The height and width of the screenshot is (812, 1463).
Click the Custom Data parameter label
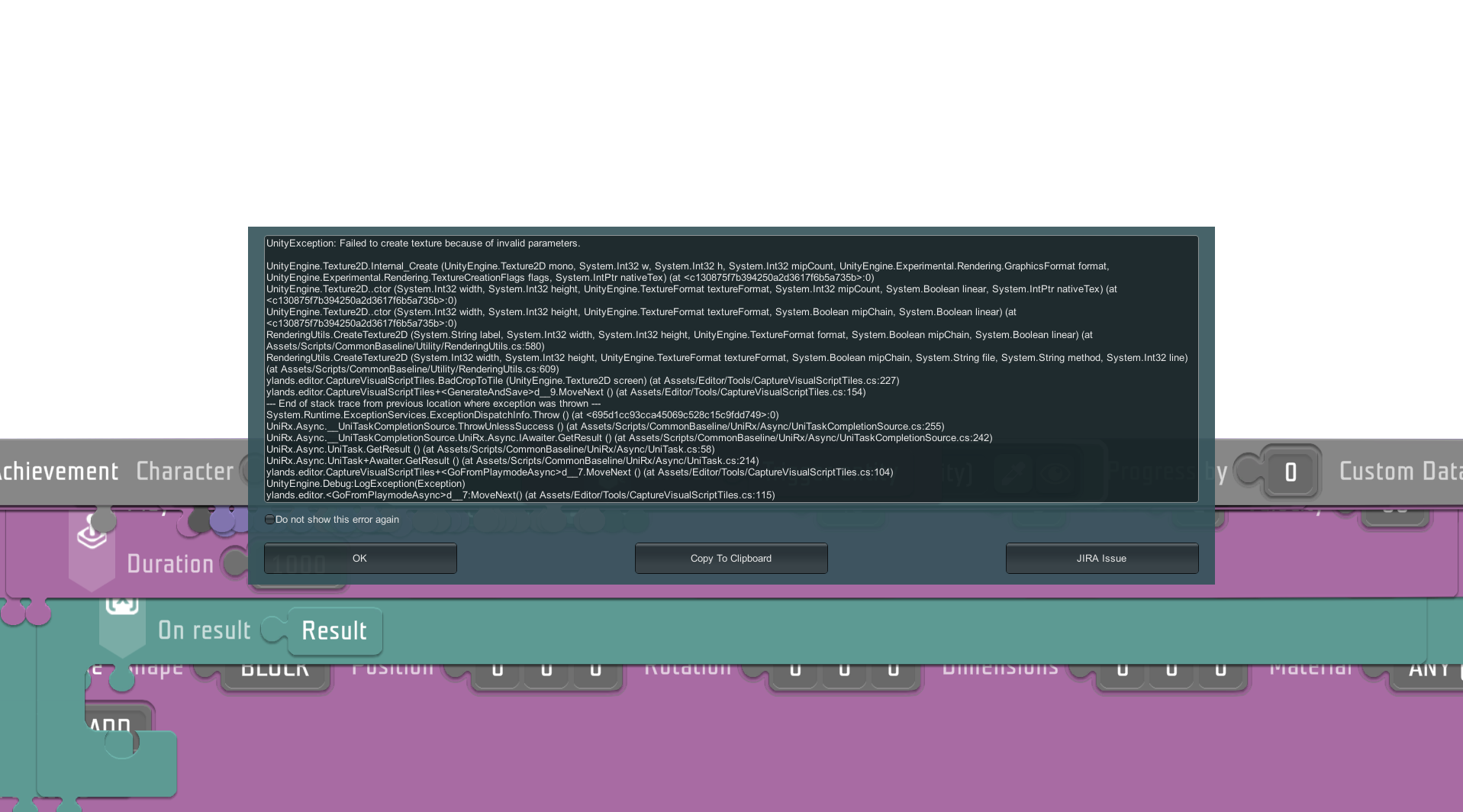(1400, 472)
